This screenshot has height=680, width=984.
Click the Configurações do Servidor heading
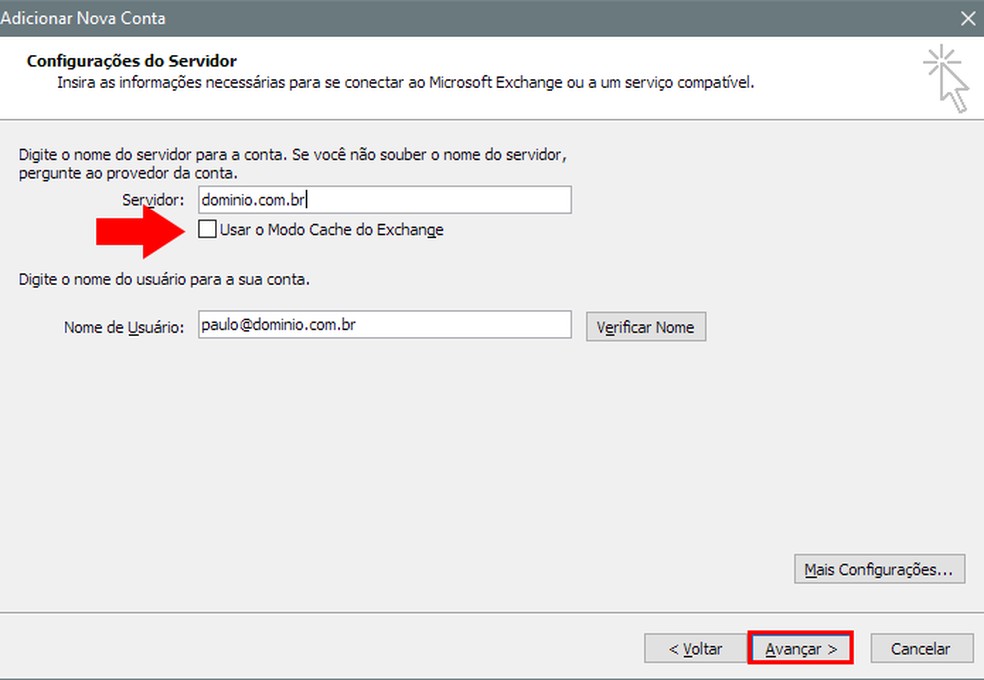coord(131,60)
